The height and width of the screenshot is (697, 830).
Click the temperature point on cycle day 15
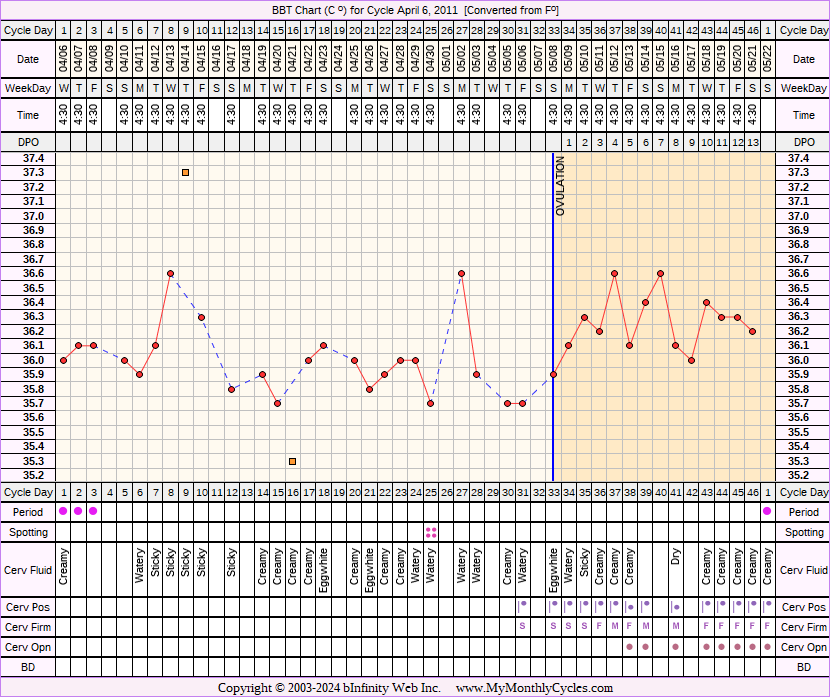pyautogui.click(x=278, y=403)
